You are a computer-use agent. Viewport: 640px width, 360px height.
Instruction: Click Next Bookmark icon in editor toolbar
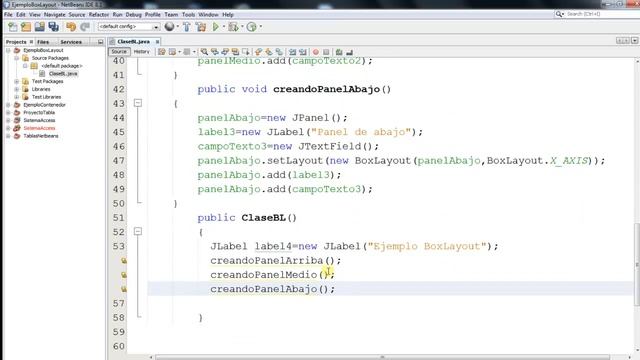[x=269, y=52]
